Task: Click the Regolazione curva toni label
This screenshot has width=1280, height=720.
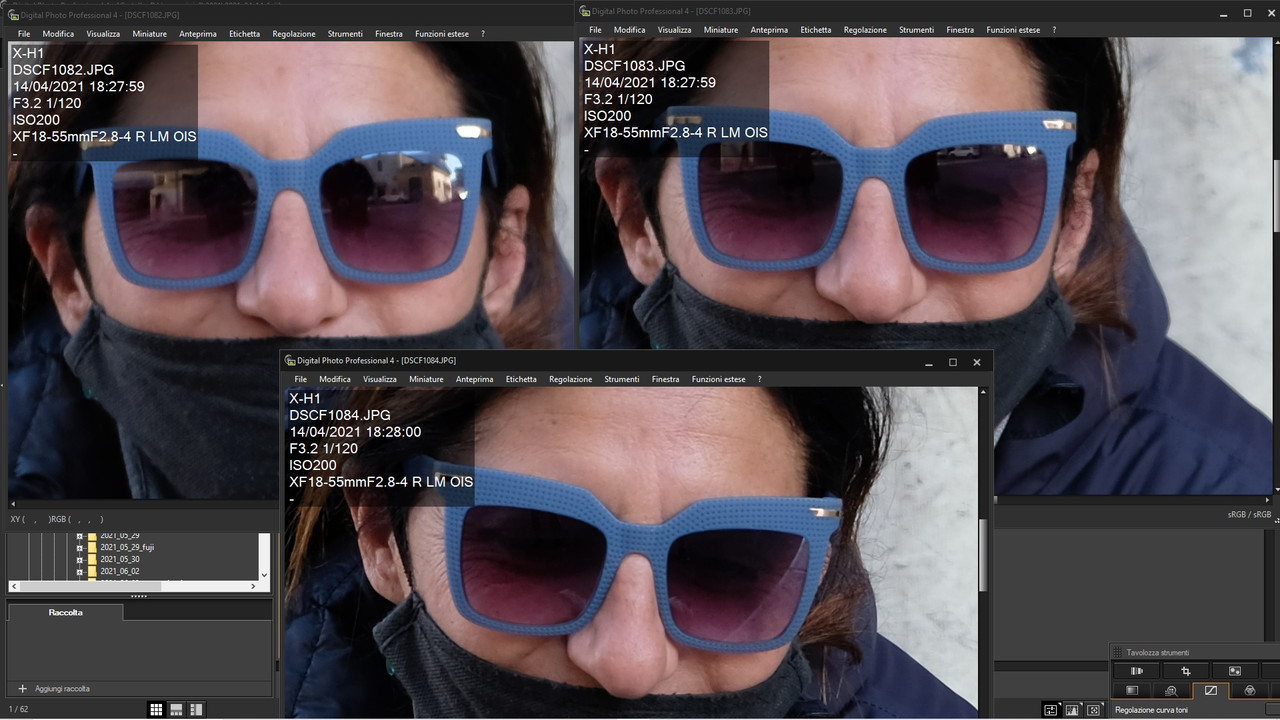Action: point(1152,710)
